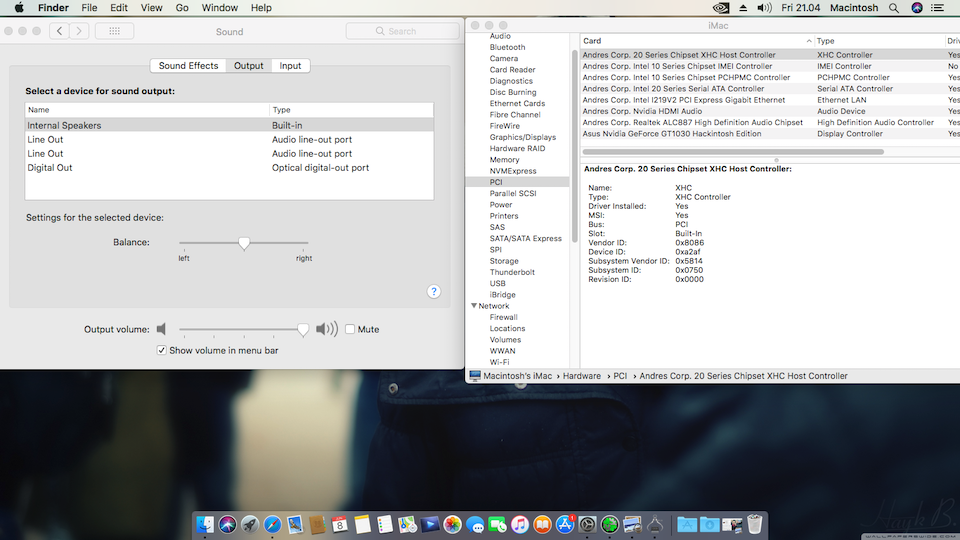Screen dimensions: 960x540
Task: Open Launchpad rocket icon in Dock
Action: 250,525
